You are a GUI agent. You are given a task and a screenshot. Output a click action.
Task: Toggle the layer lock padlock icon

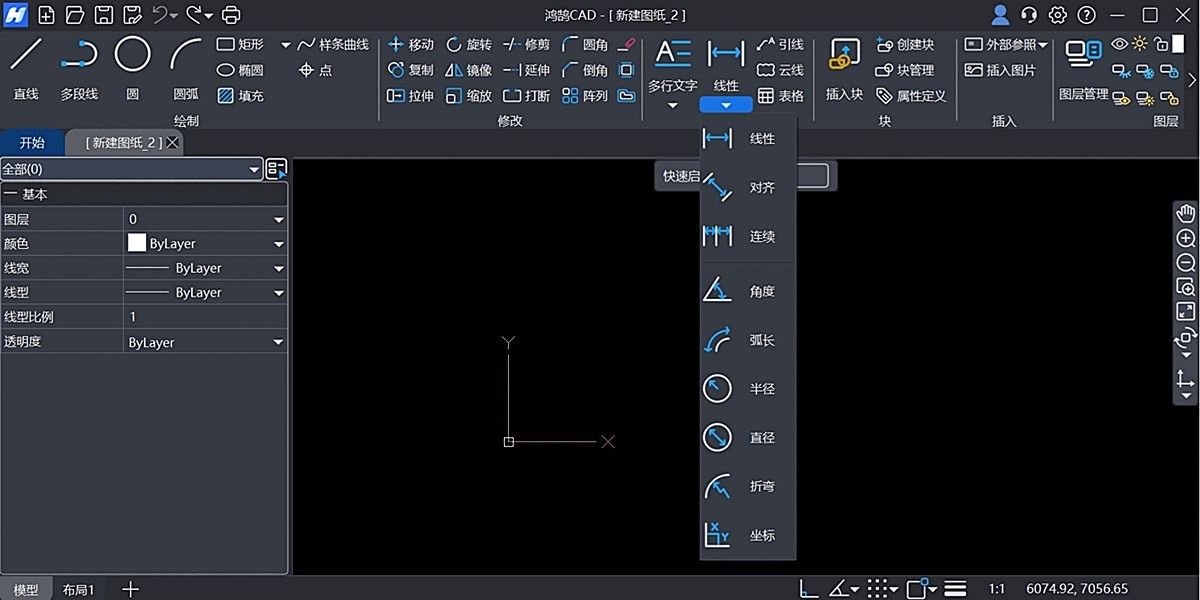1159,45
